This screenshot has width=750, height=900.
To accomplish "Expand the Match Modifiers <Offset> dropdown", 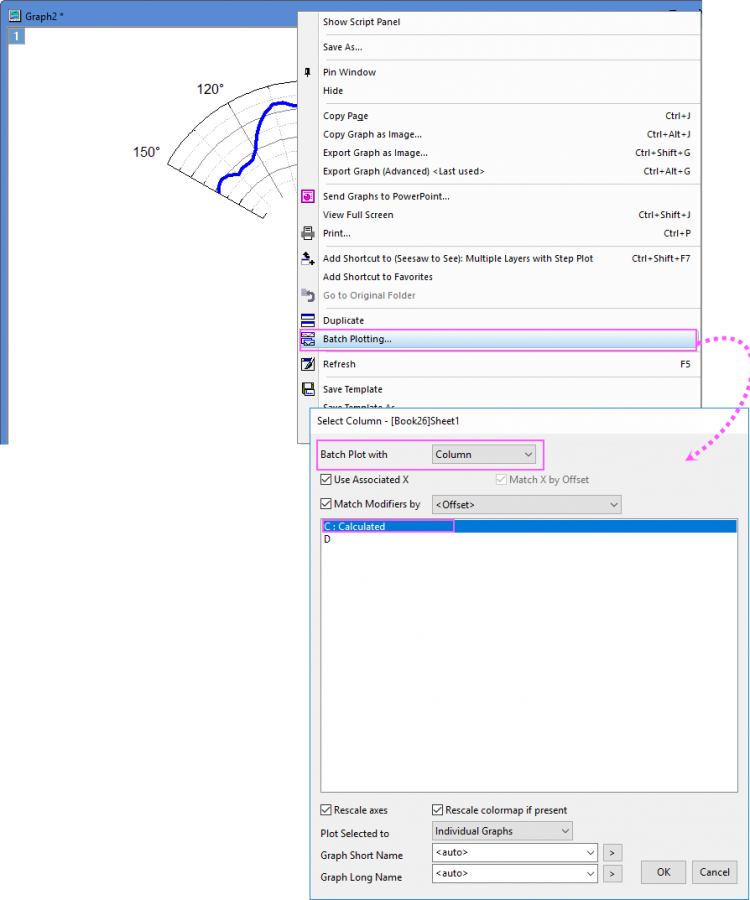I will [x=526, y=505].
